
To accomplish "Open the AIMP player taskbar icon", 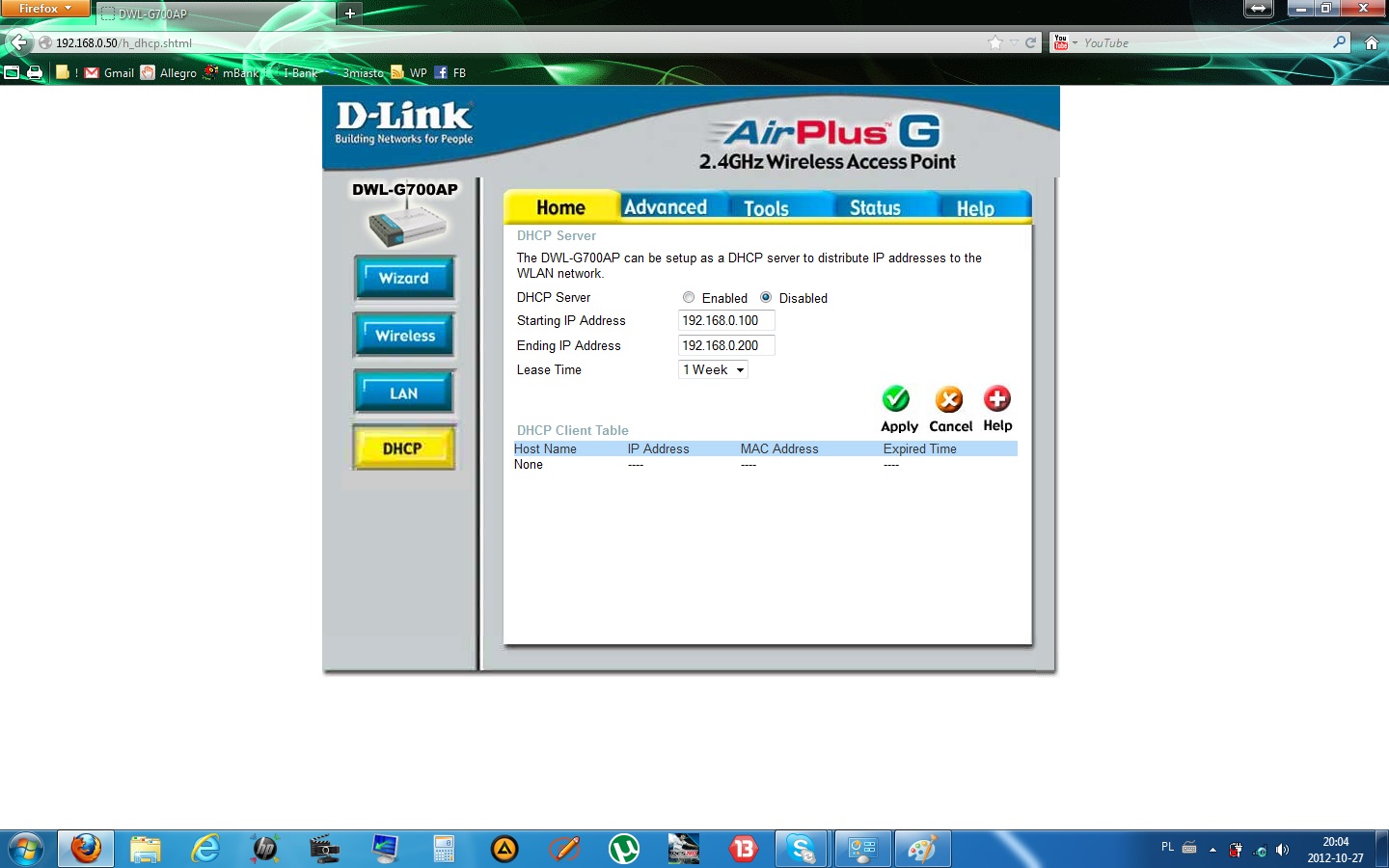I will (504, 849).
